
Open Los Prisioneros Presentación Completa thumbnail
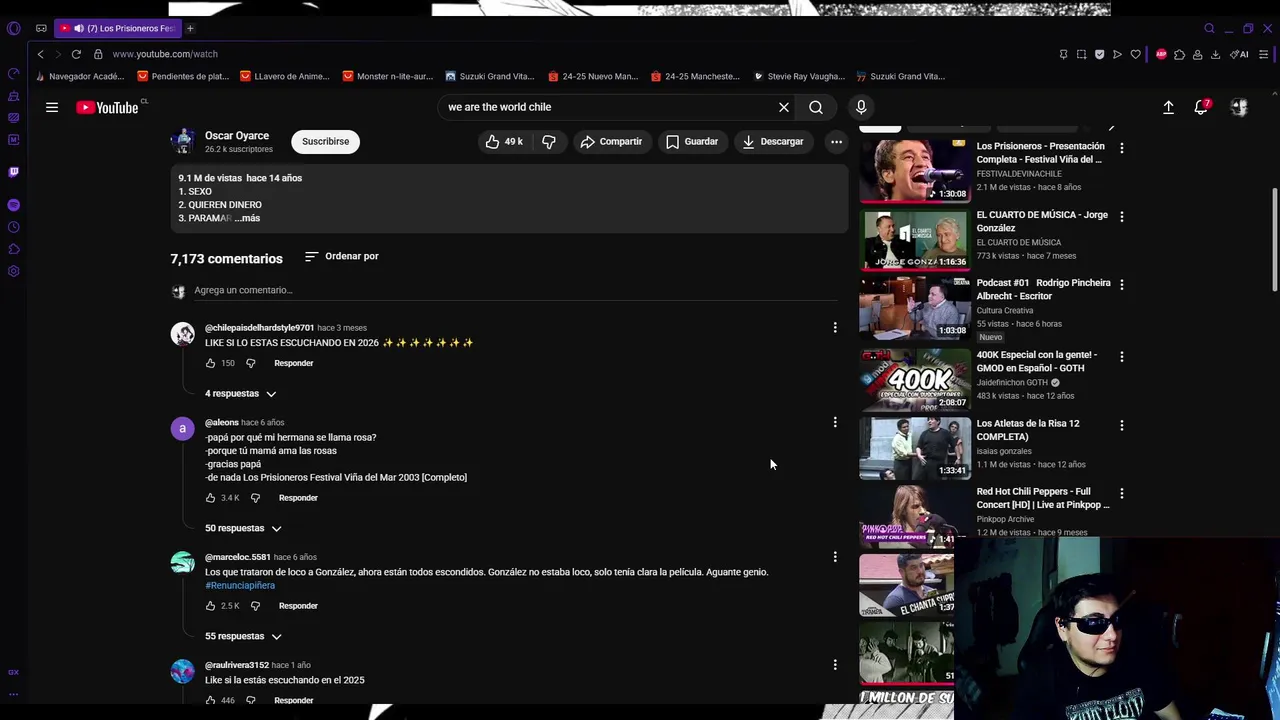point(914,171)
